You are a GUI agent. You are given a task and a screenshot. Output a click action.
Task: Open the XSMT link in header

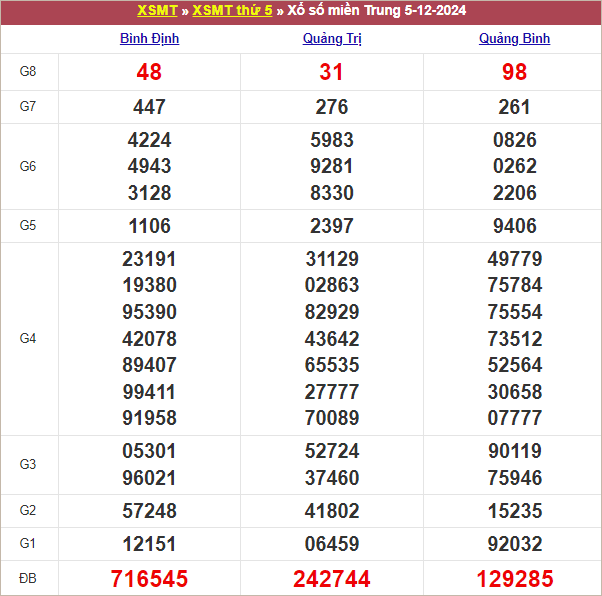tap(157, 10)
